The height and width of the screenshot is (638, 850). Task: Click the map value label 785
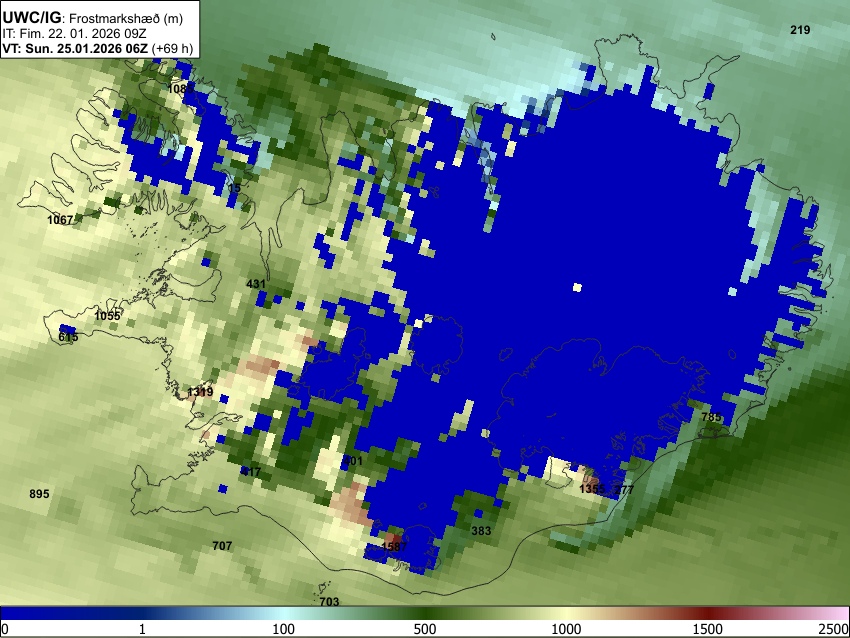pyautogui.click(x=711, y=417)
